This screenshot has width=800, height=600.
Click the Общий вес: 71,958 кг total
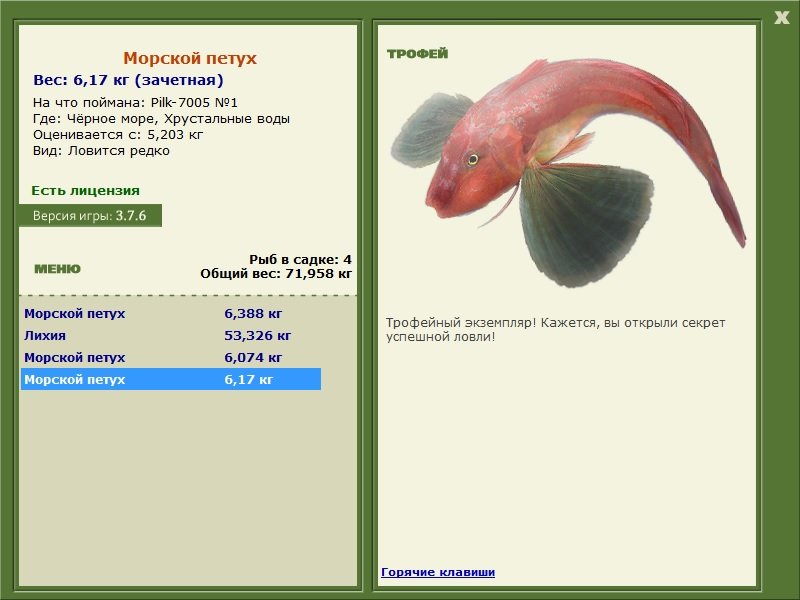pos(275,272)
